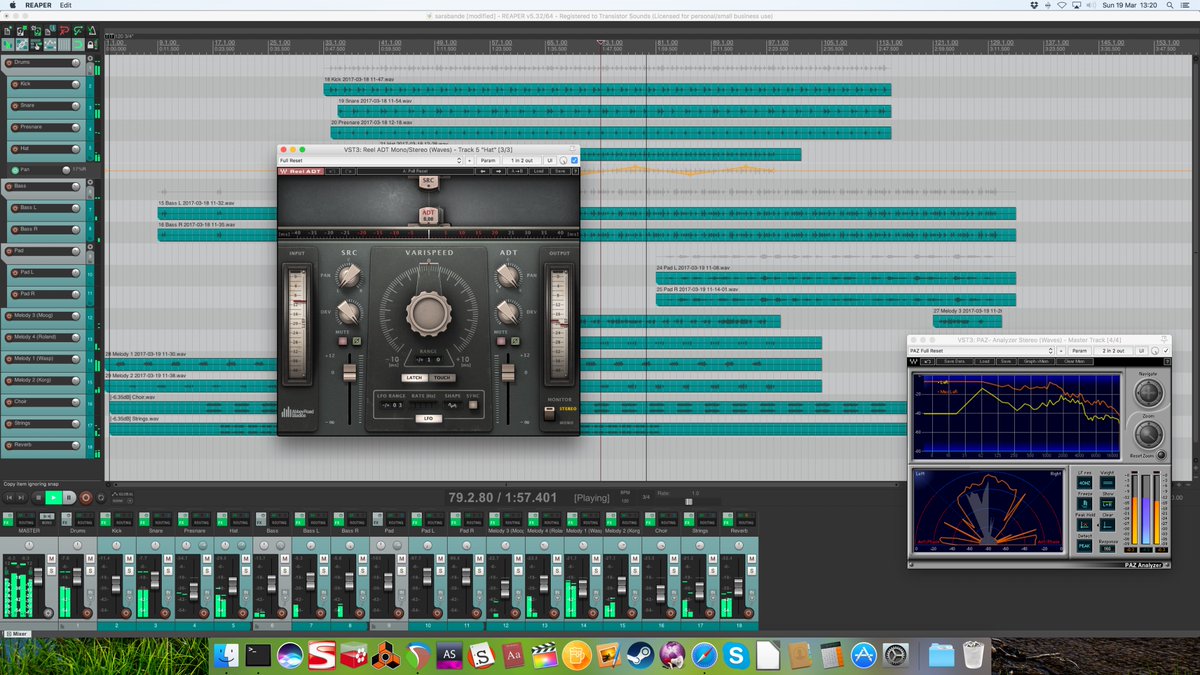The image size is (1200, 675).
Task: Click the UI button in Reel ADT window
Action: click(x=550, y=160)
